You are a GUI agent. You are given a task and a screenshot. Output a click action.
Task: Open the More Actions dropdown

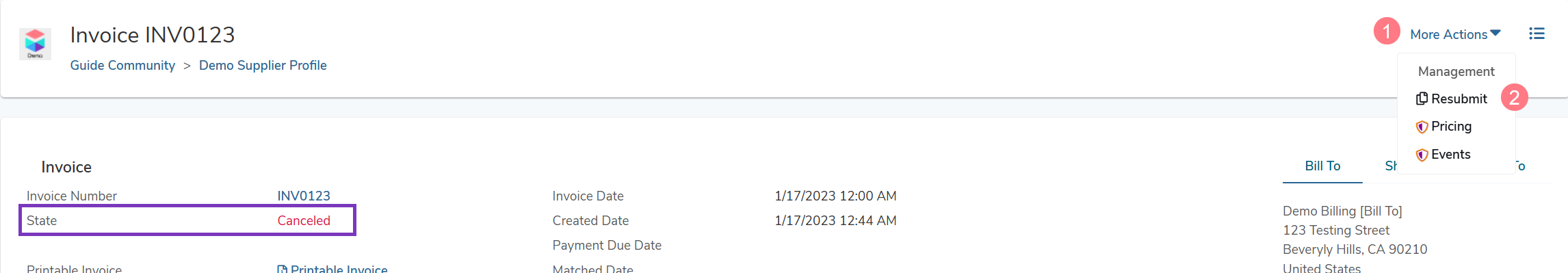[1455, 34]
